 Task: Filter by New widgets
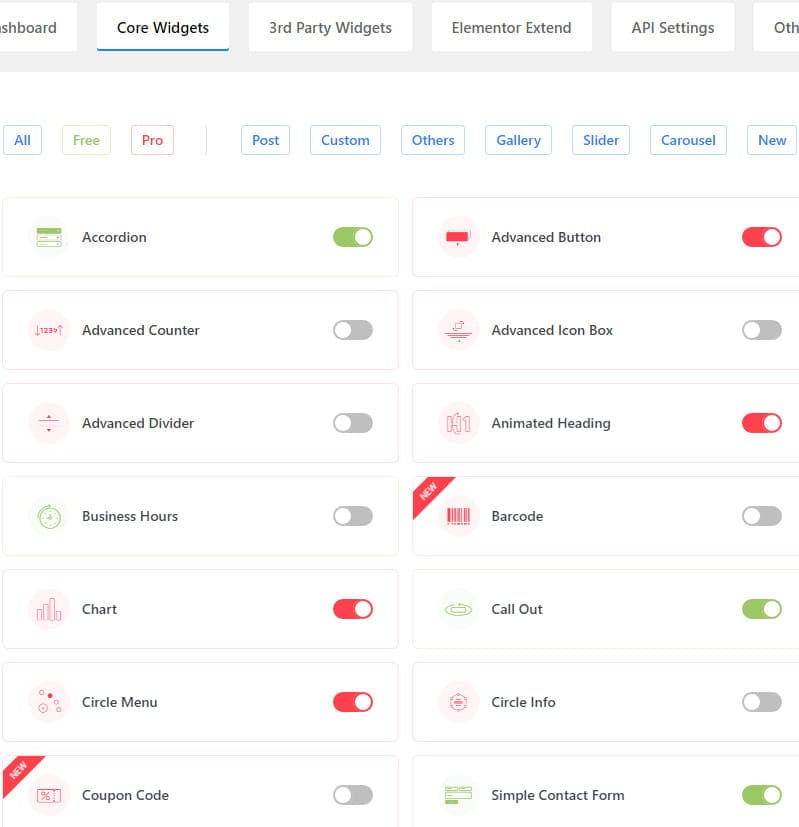pos(772,140)
